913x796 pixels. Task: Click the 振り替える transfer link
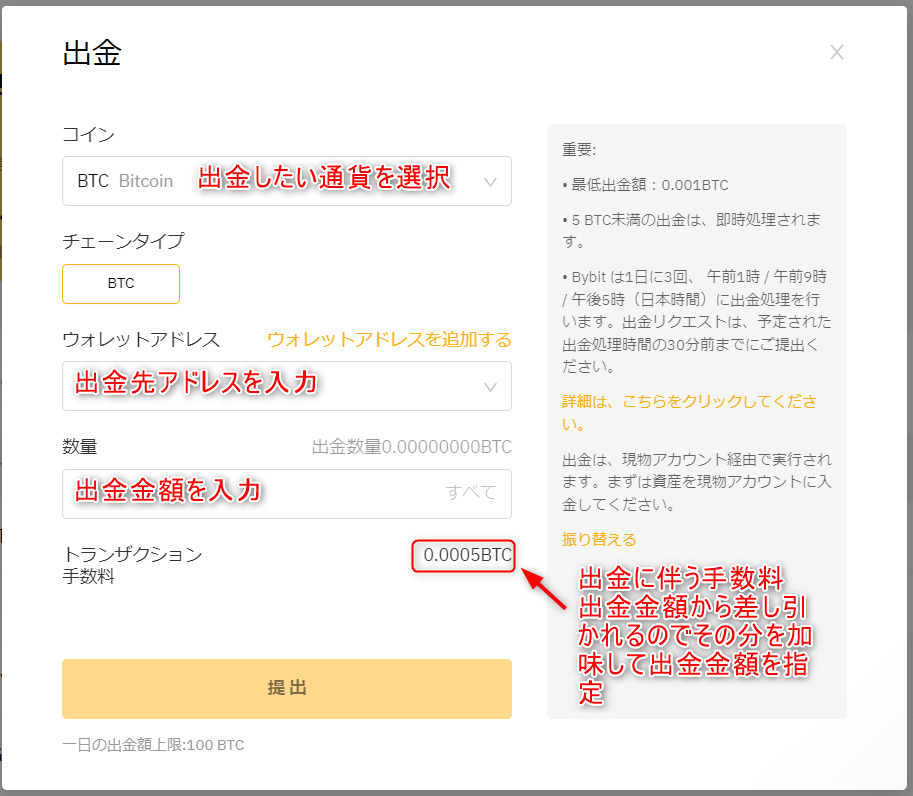click(599, 539)
